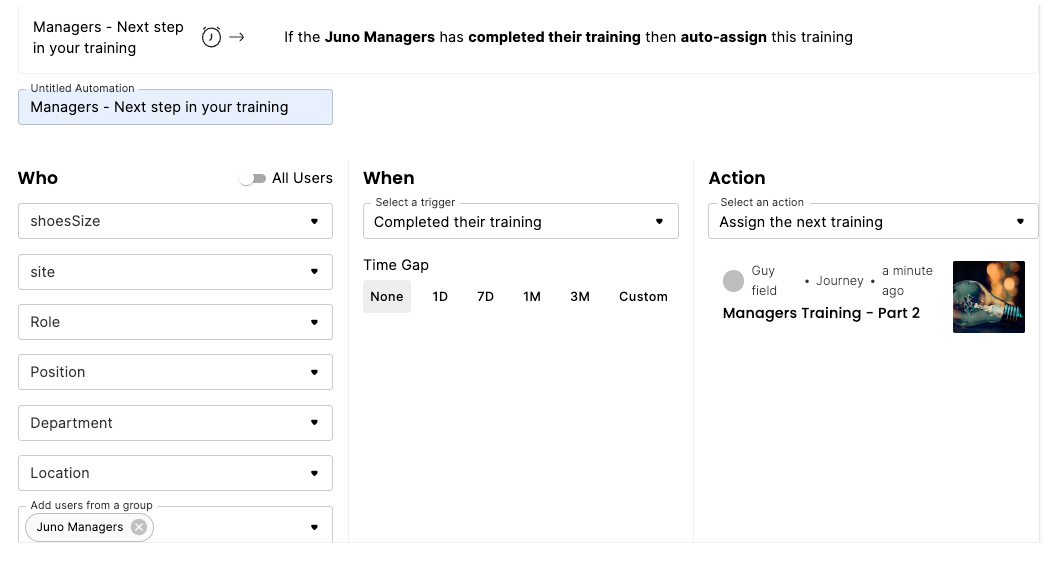This screenshot has width=1043, height=568.
Task: Open the shoesSize dropdown
Action: (175, 221)
